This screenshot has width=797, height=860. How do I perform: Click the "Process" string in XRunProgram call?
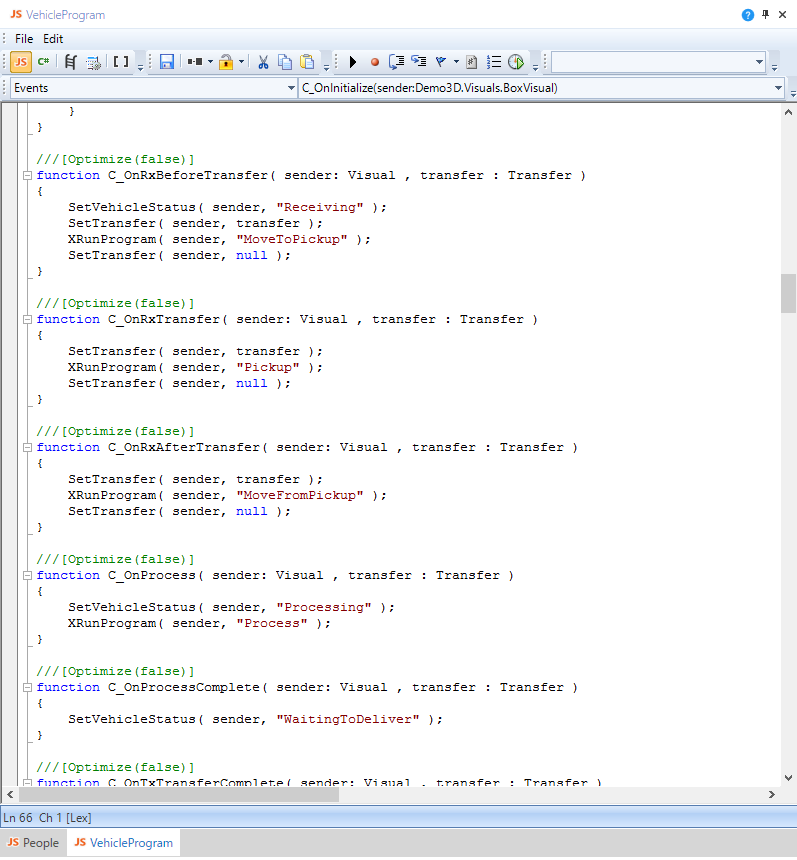(x=272, y=623)
